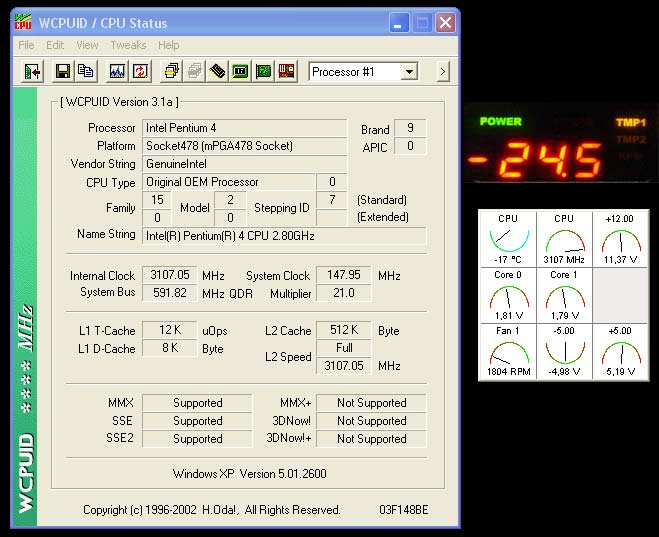Click the Core 1 voltage gauge 1,79 V
This screenshot has width=659, height=537.
coord(564,295)
